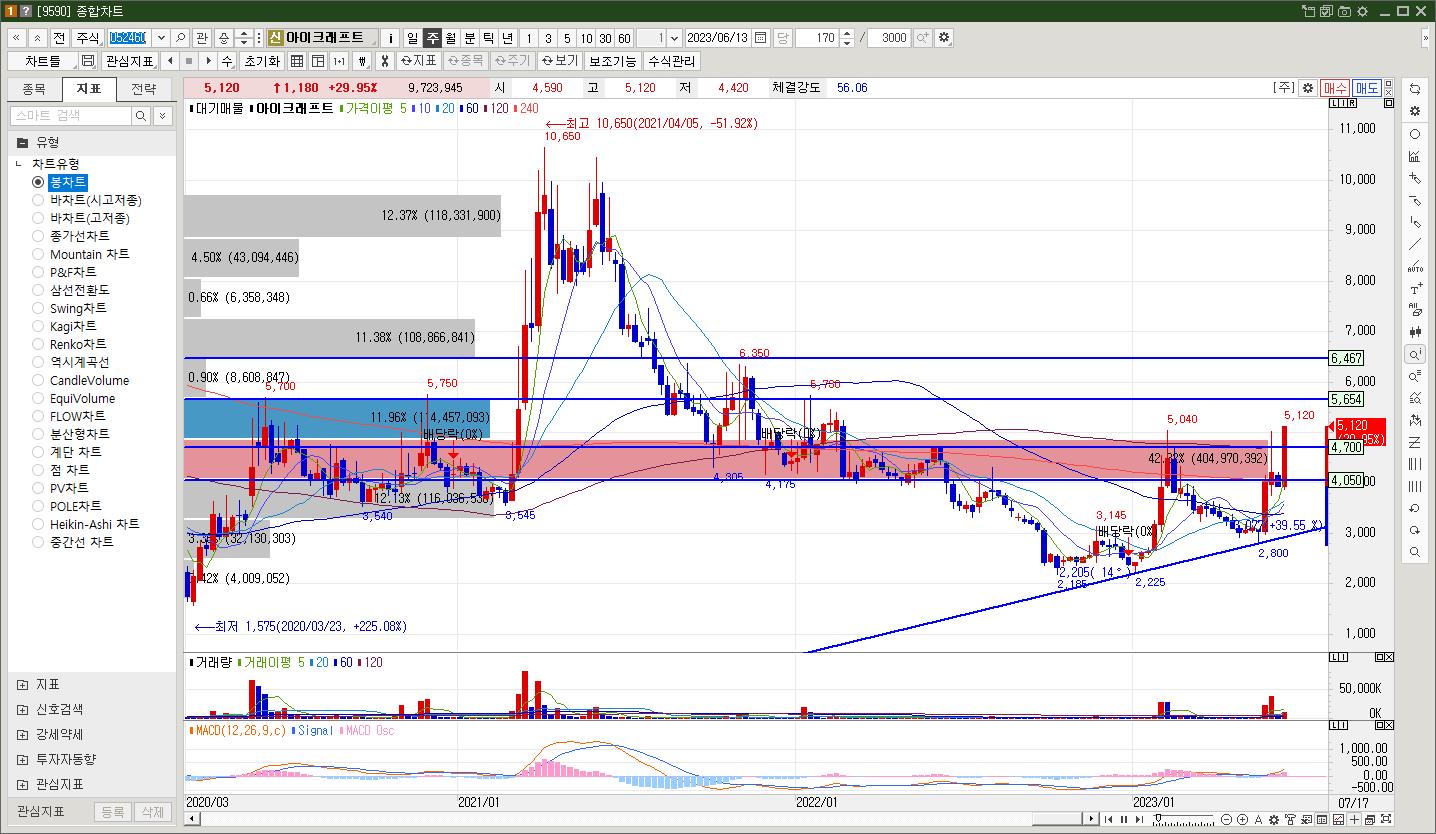Click the scissors cut tool icon
The width and height of the screenshot is (1436, 834).
pyautogui.click(x=384, y=61)
